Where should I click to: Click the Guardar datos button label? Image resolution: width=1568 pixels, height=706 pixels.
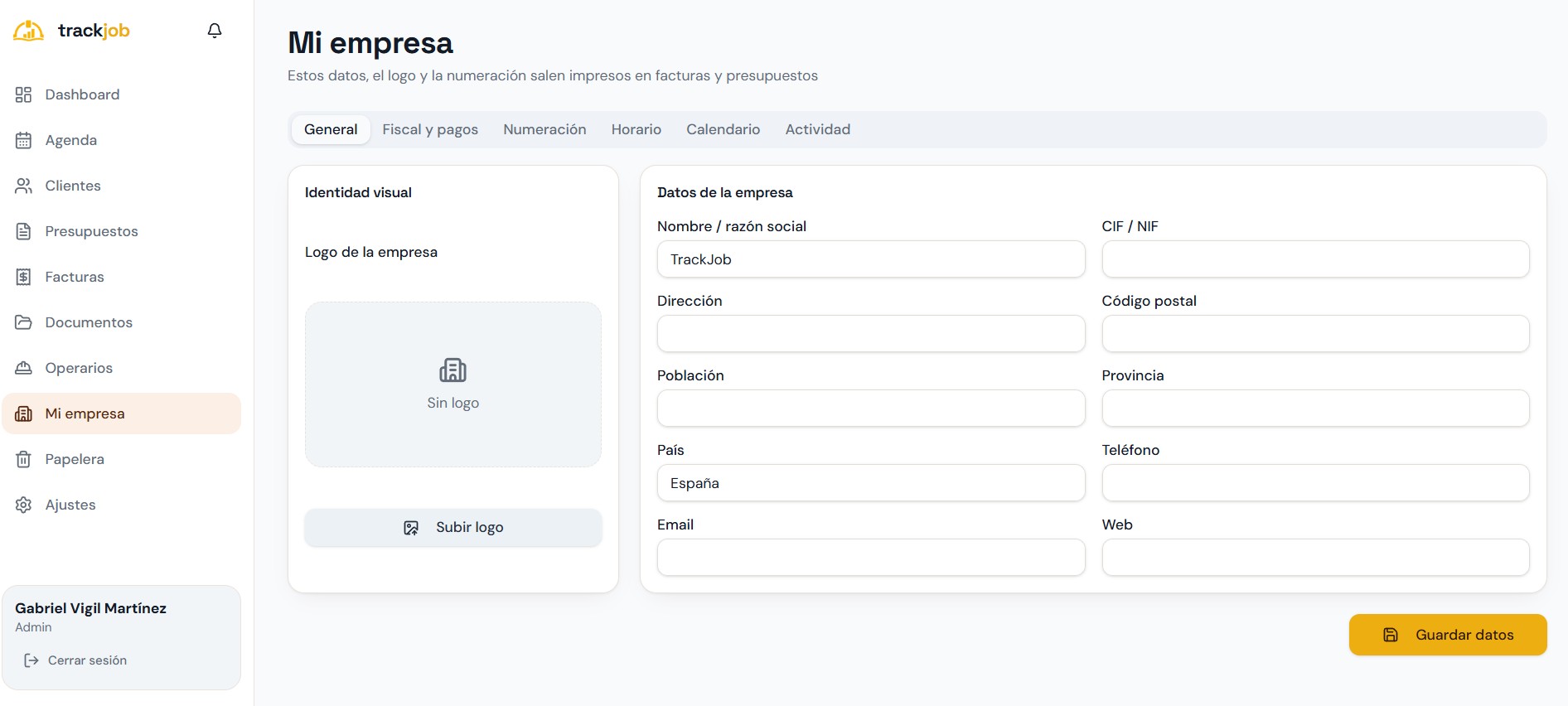[x=1464, y=635]
